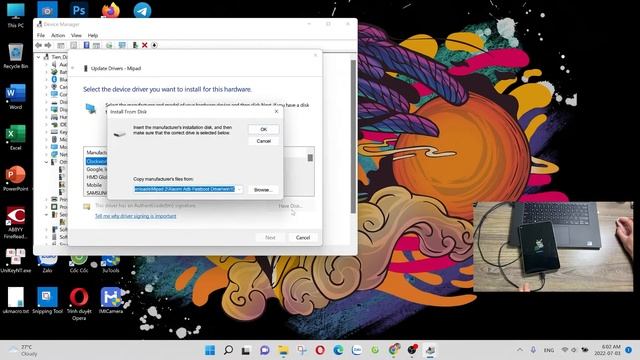Open Microsoft Edge from taskbar
This screenshot has width=640, height=360.
coord(338,350)
